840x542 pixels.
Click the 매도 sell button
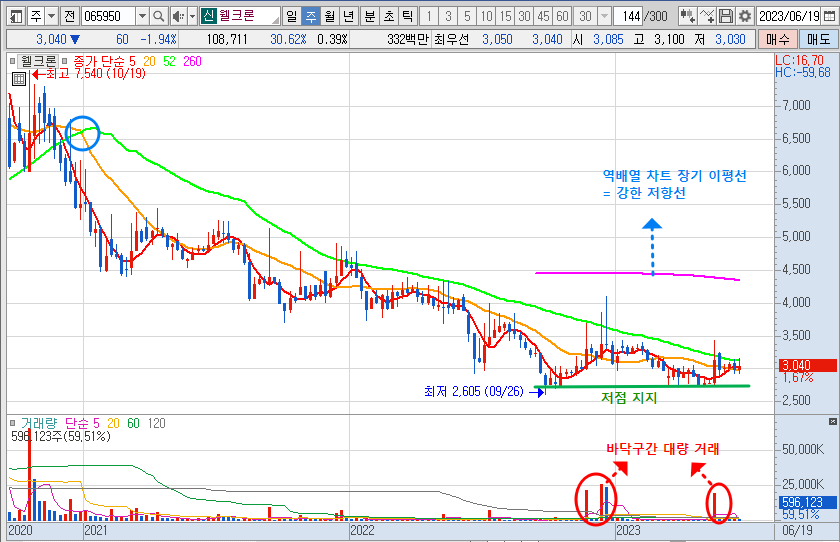pos(818,39)
